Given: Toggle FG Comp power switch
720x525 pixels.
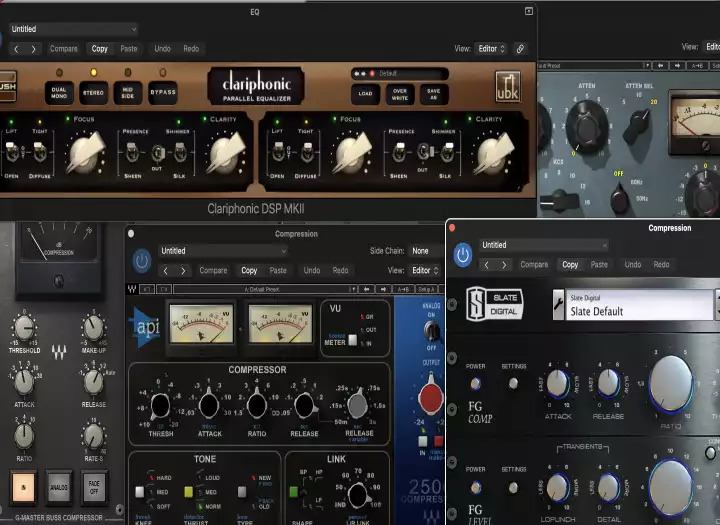Looking at the screenshot, I should 475,383.
